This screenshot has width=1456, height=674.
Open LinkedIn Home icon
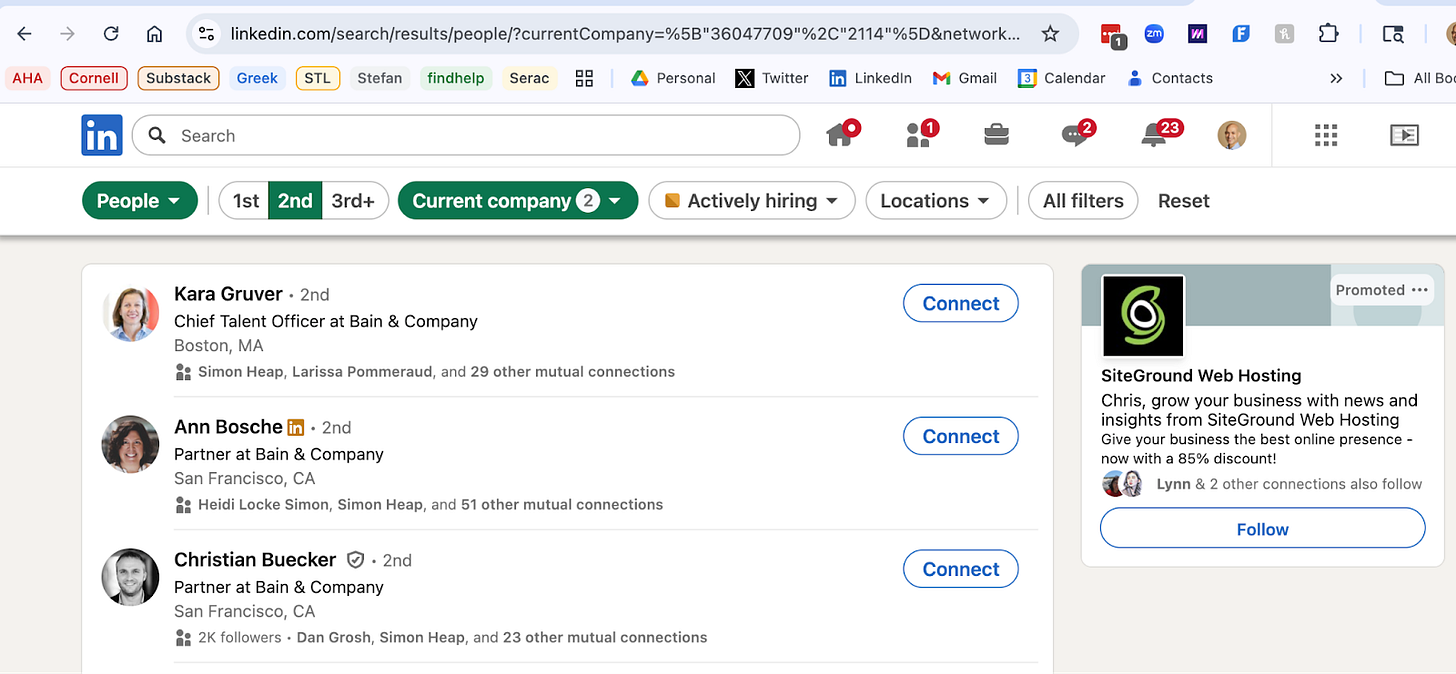(840, 134)
